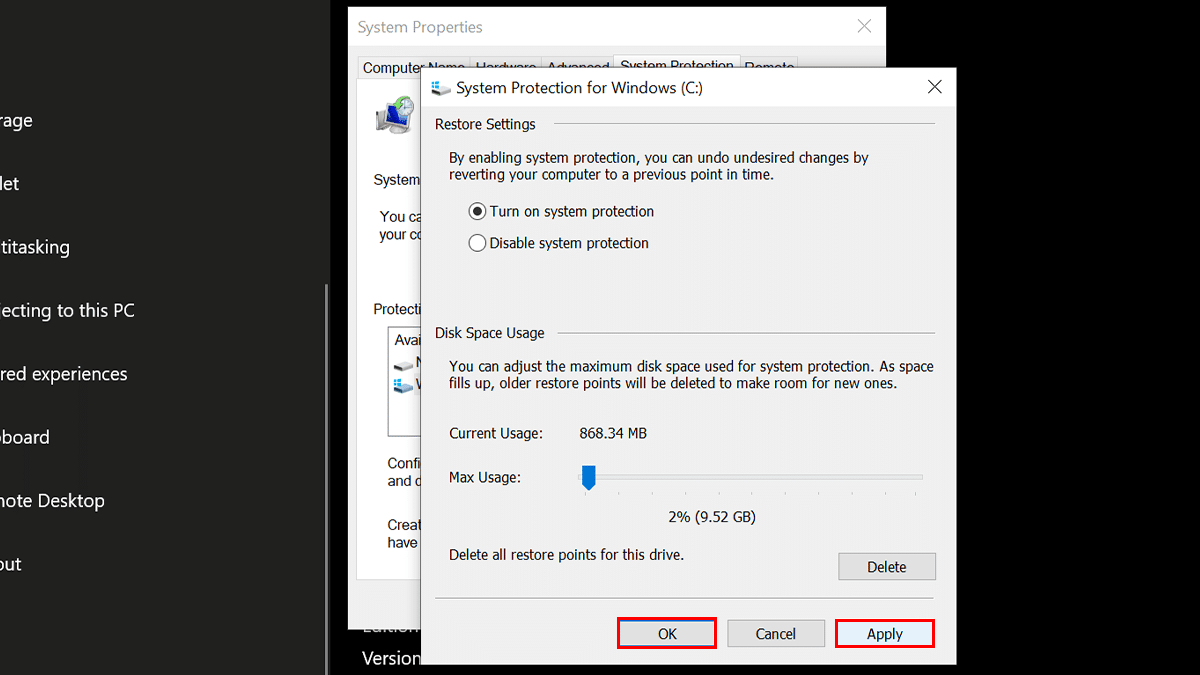Screen dimensions: 1200x675
Task: Open Remote Desktop in the sidebar
Action: 52,501
